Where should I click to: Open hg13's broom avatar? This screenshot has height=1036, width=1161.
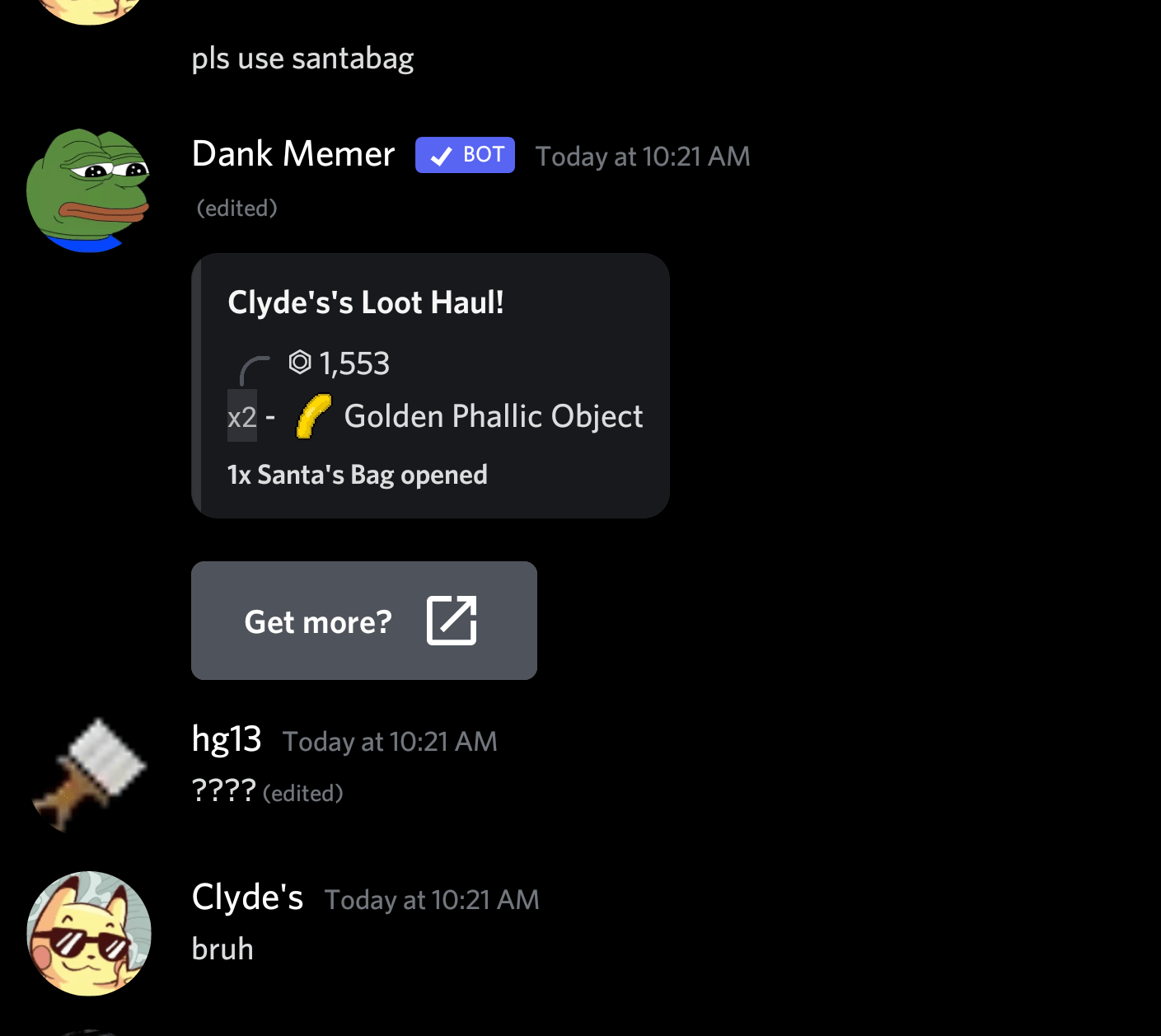click(x=89, y=775)
